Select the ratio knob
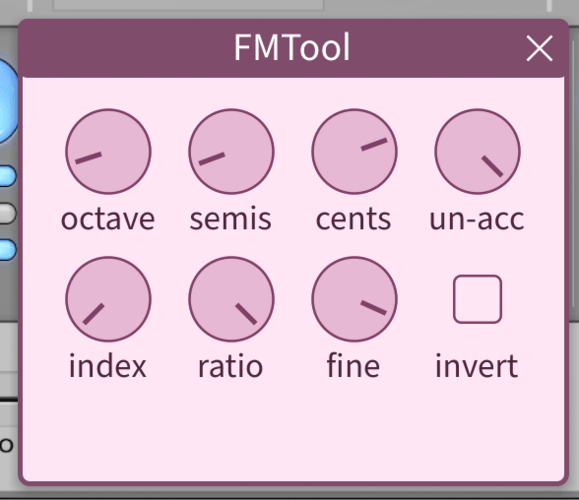 coord(232,299)
